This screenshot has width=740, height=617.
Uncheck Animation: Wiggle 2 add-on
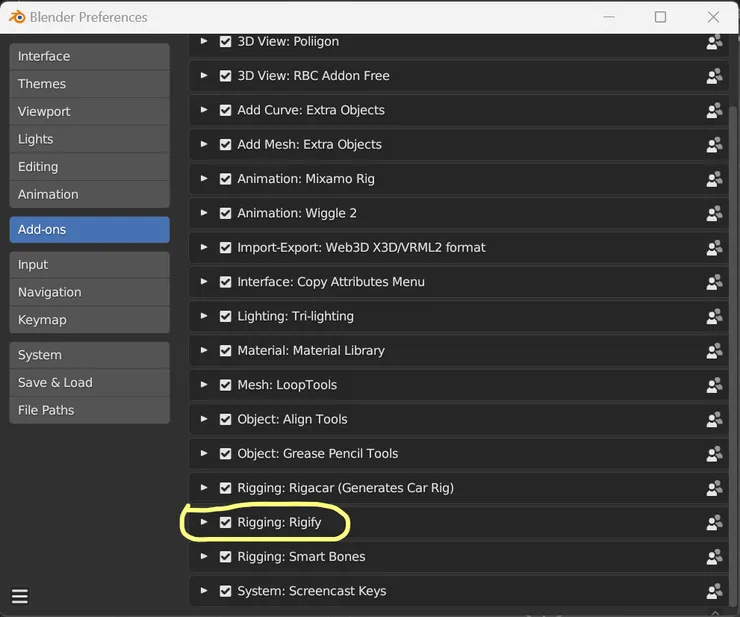226,213
